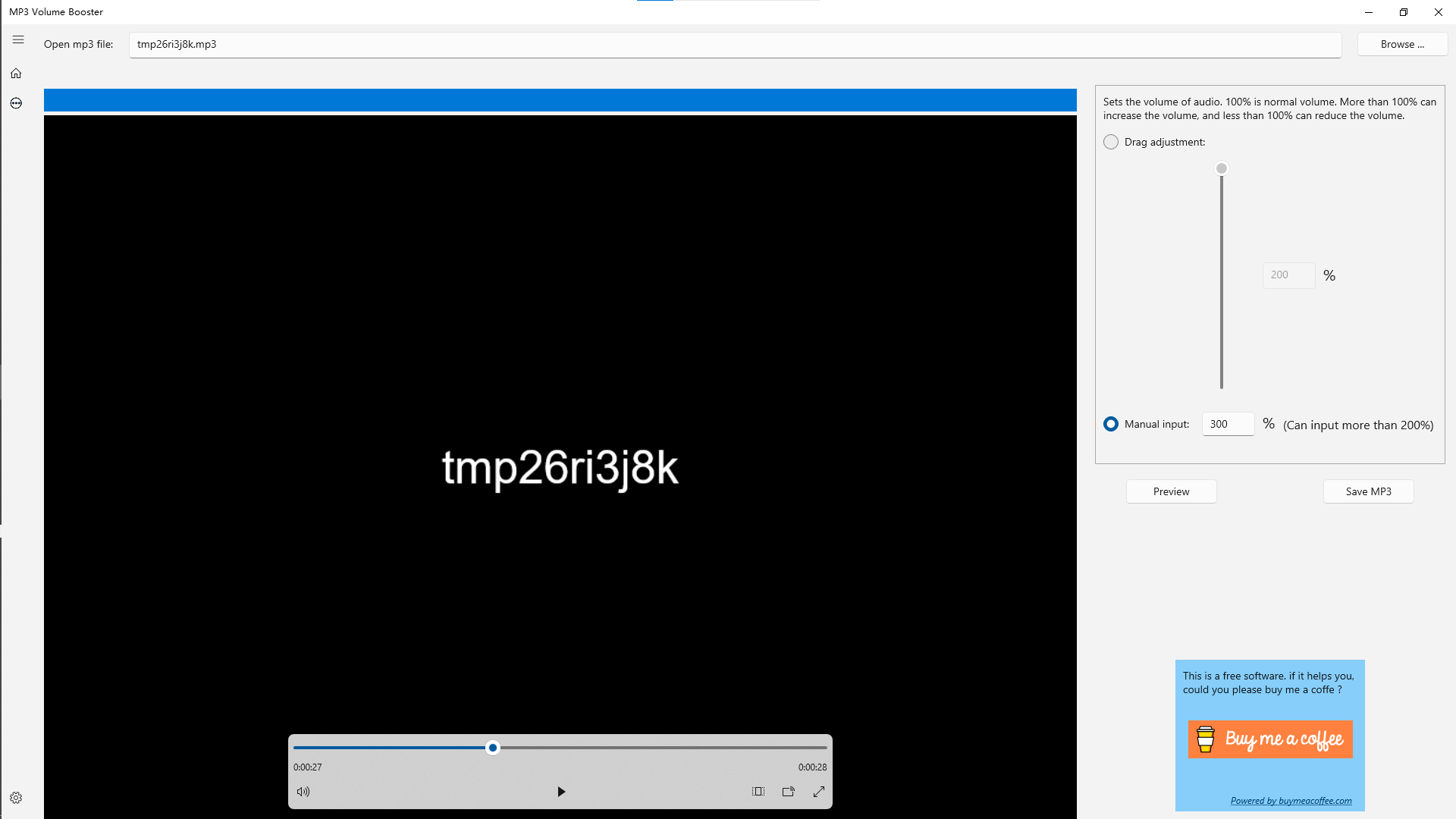Open the settings gear in the sidebar
Screen dimensions: 1456x819
click(16, 798)
